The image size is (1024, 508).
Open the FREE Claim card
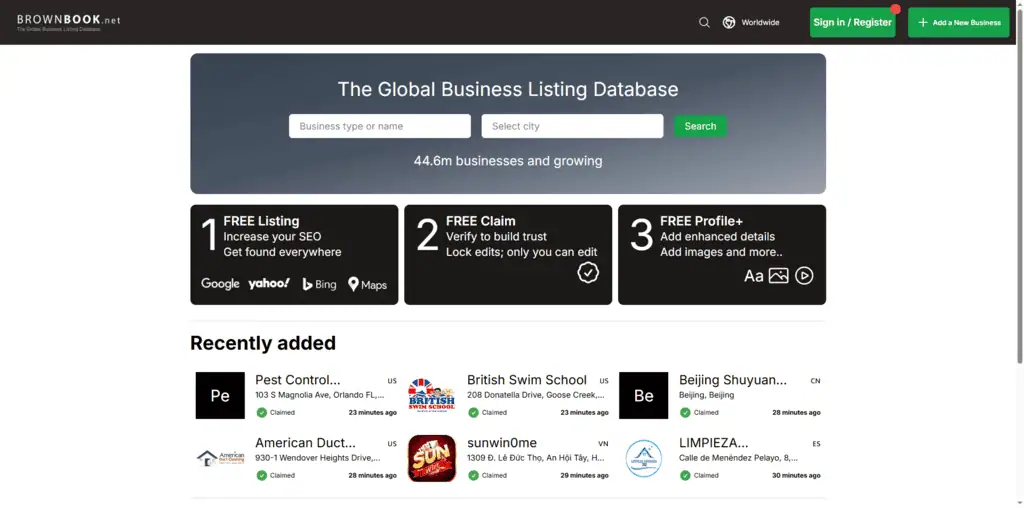508,255
